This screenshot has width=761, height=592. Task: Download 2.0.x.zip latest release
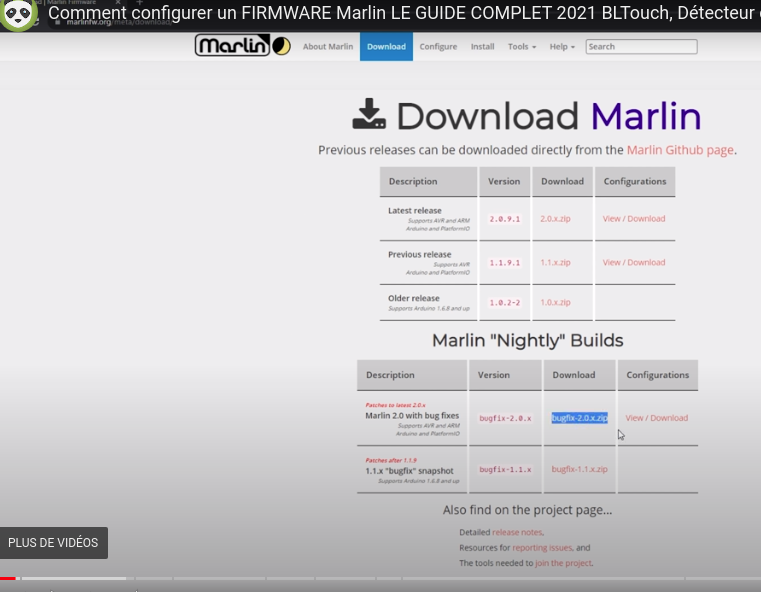555,219
